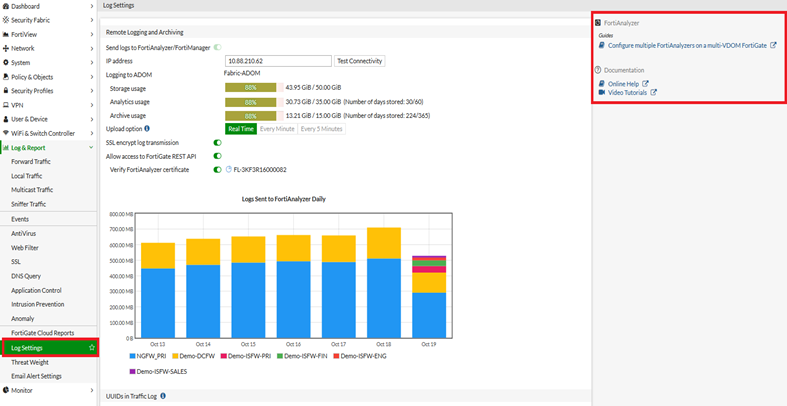This screenshot has height=406, width=787.
Task: Click the FortiAnalyzer heading icon
Action: pyautogui.click(x=598, y=23)
